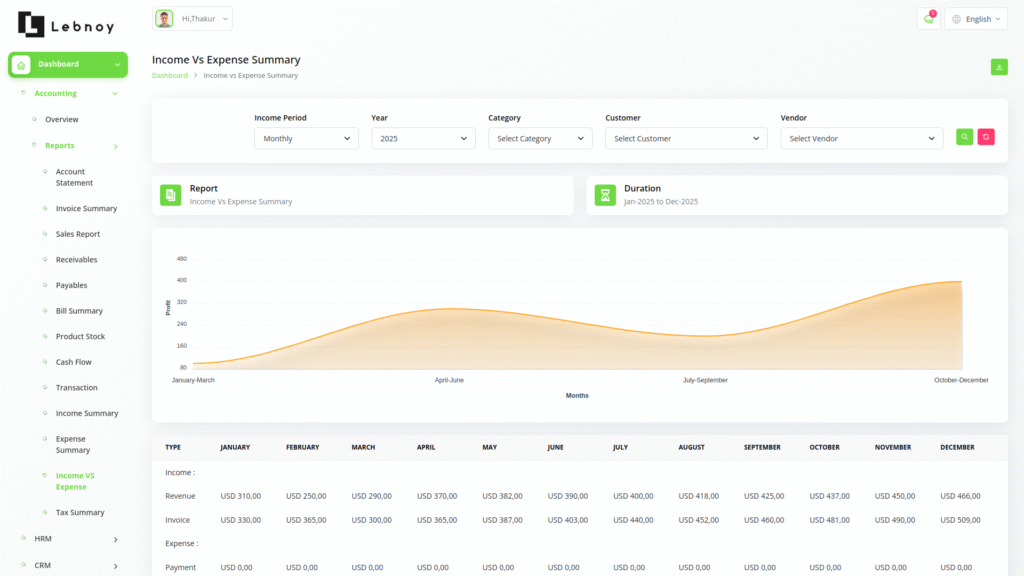Click the Dashboard home icon
This screenshot has height=576, width=1024.
click(x=21, y=65)
